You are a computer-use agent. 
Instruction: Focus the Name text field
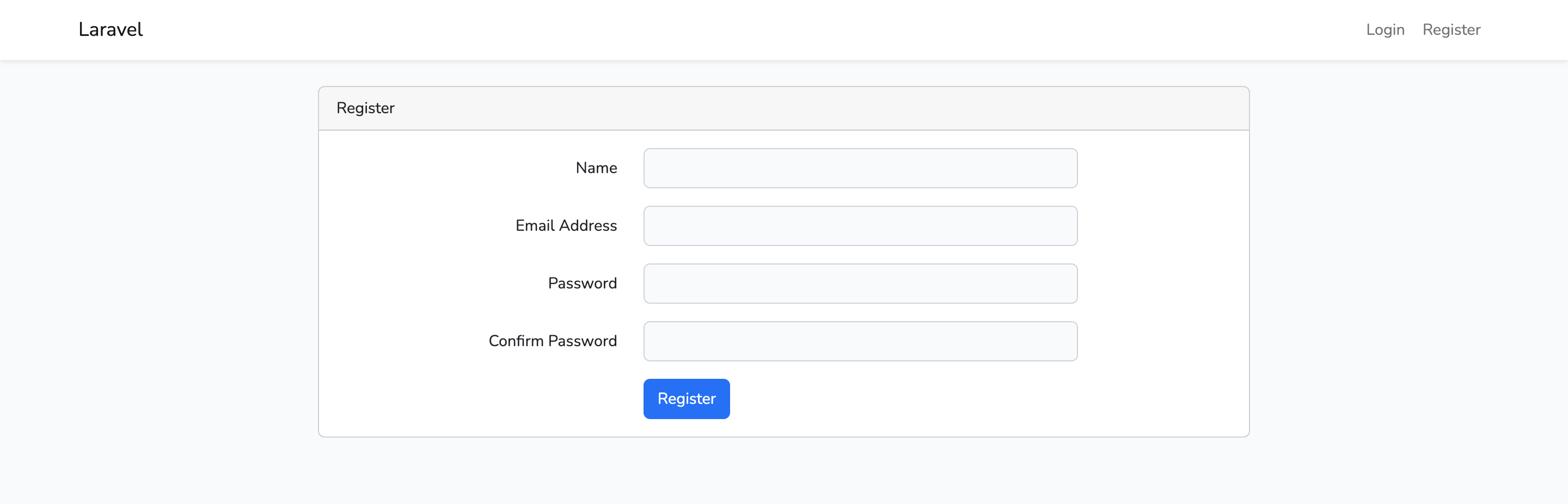pyautogui.click(x=860, y=168)
